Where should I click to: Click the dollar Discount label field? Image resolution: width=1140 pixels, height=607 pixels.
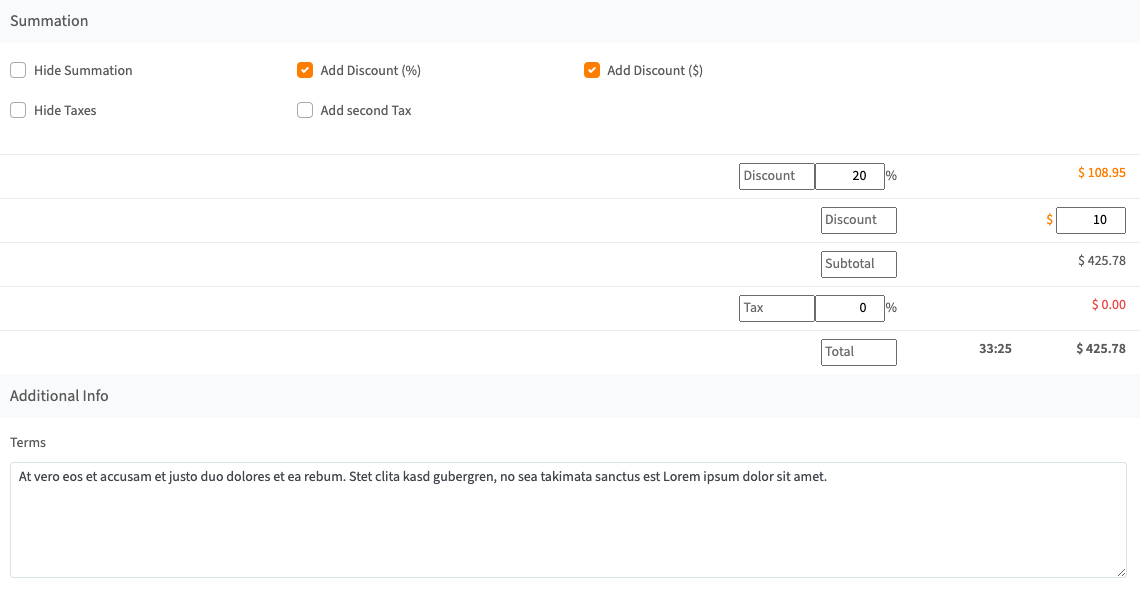[859, 220]
